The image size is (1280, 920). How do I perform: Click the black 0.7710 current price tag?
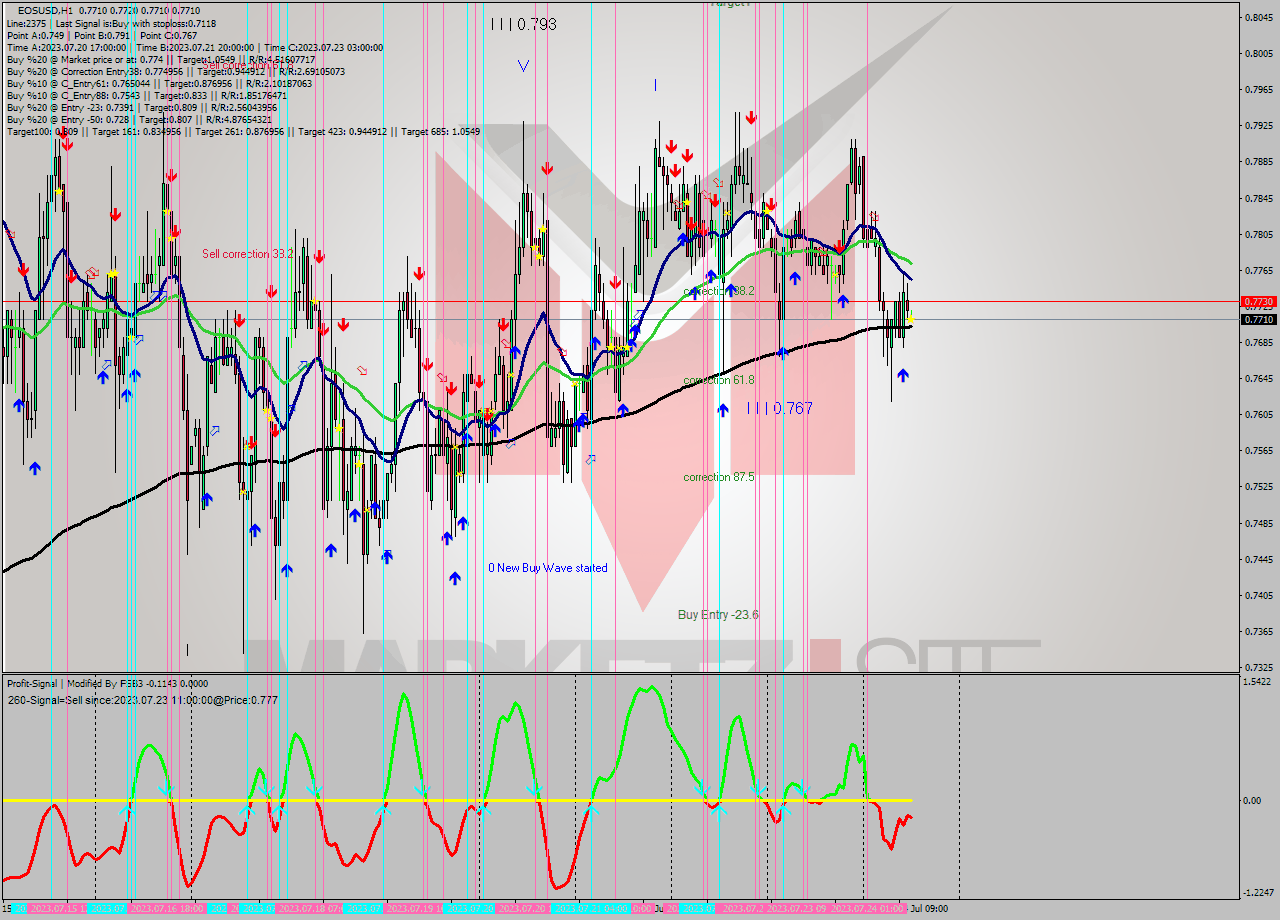1258,319
